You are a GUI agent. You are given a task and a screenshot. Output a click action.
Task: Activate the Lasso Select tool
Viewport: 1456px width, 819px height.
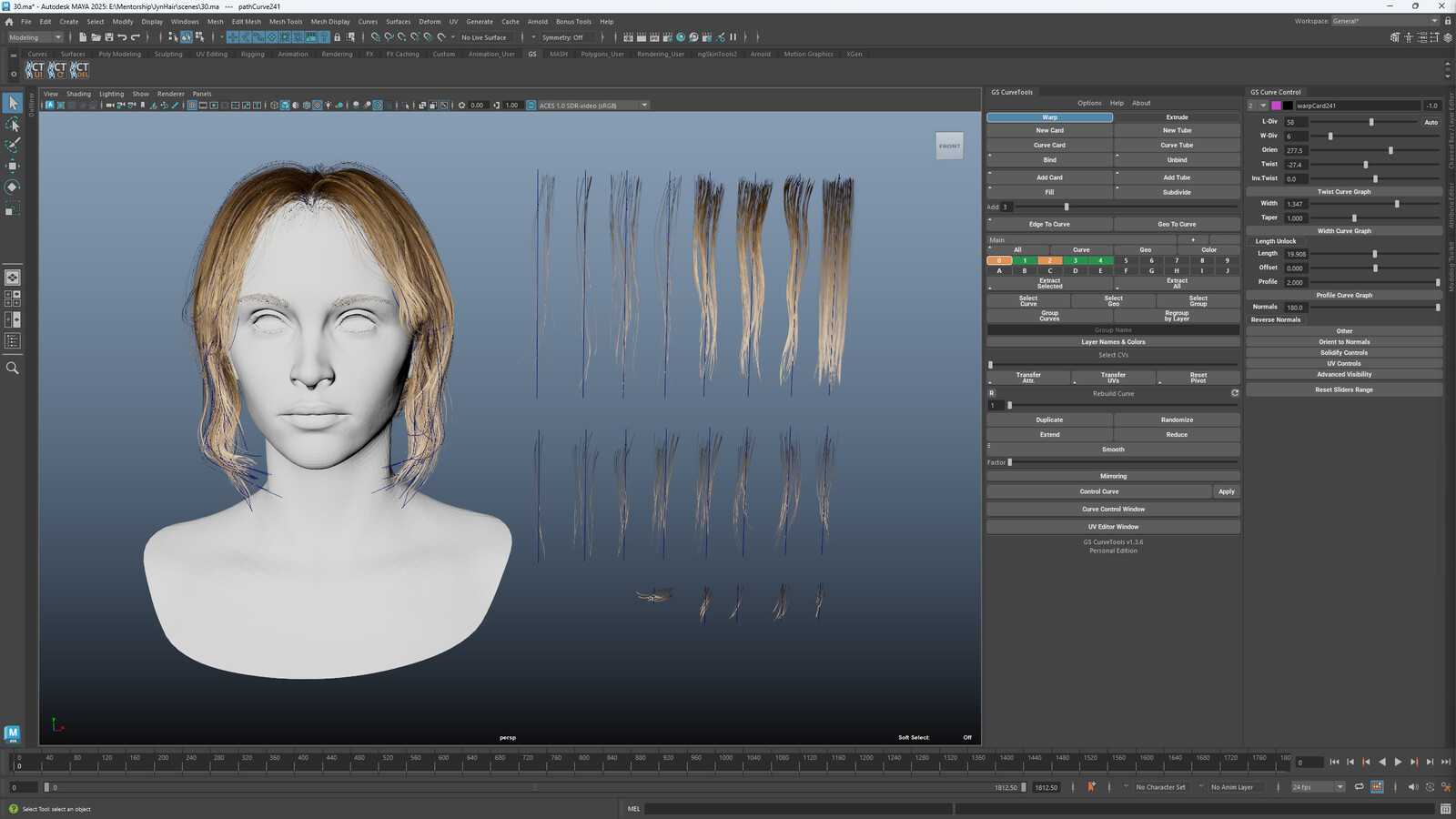point(13,124)
